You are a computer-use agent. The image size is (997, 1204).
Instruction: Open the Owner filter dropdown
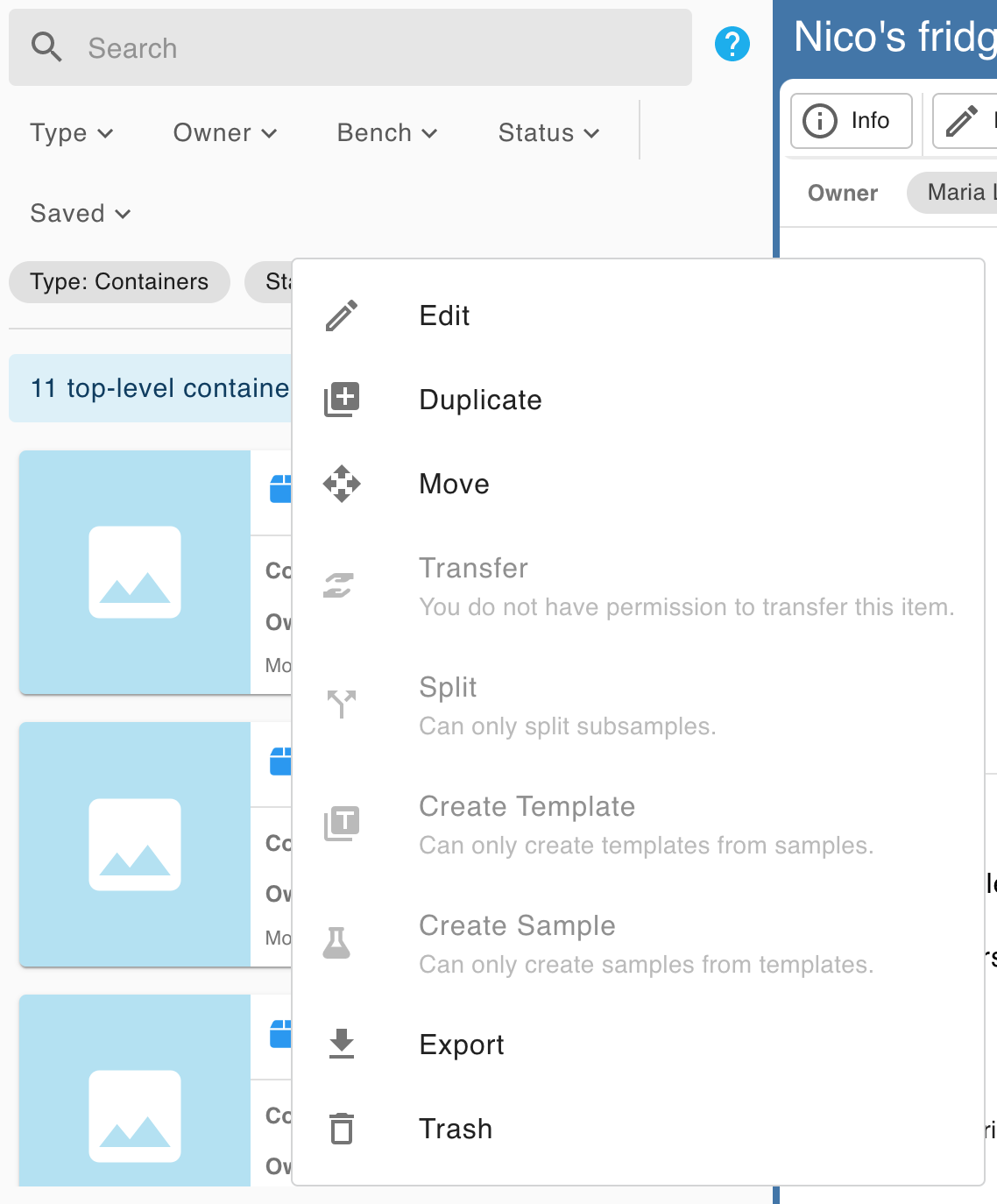pos(225,133)
